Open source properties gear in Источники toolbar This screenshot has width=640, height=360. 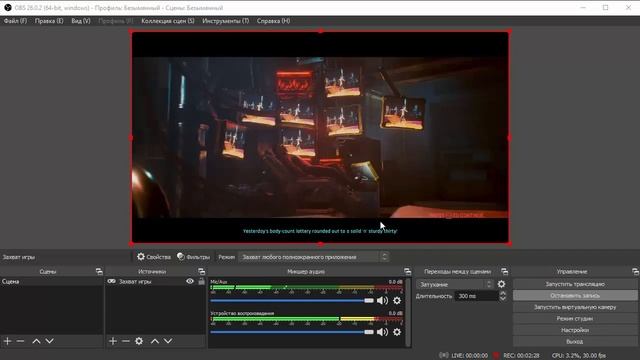click(x=139, y=341)
